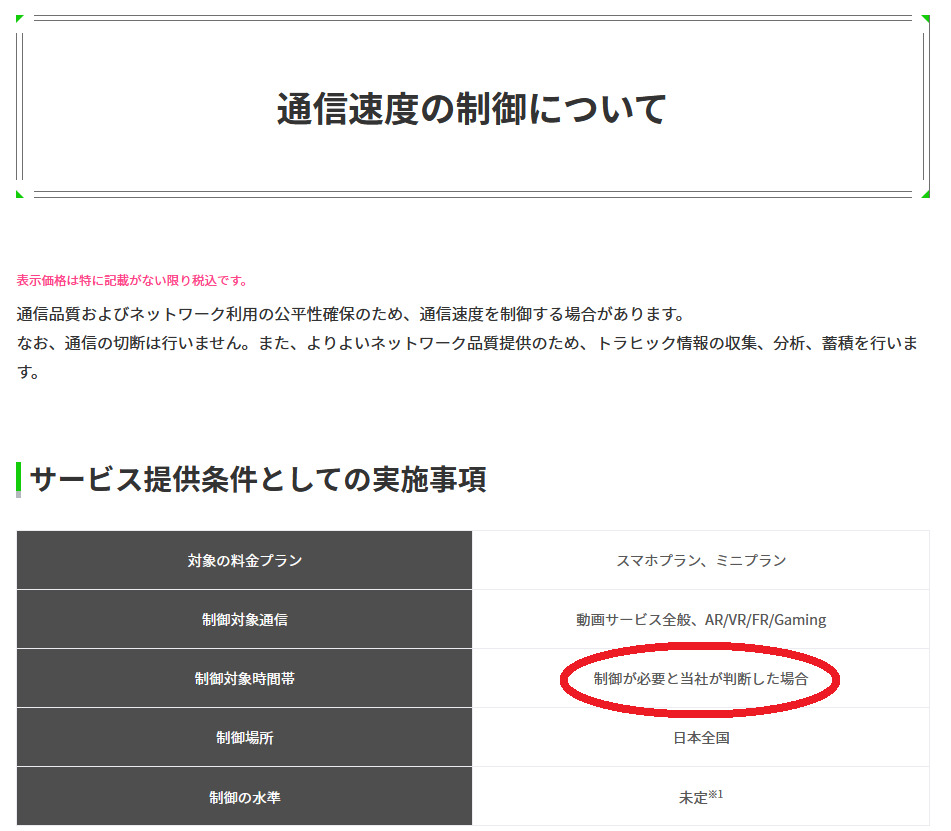Click the circled text 制御が必要と当社が判断した場合
The image size is (951, 831).
coord(700,678)
